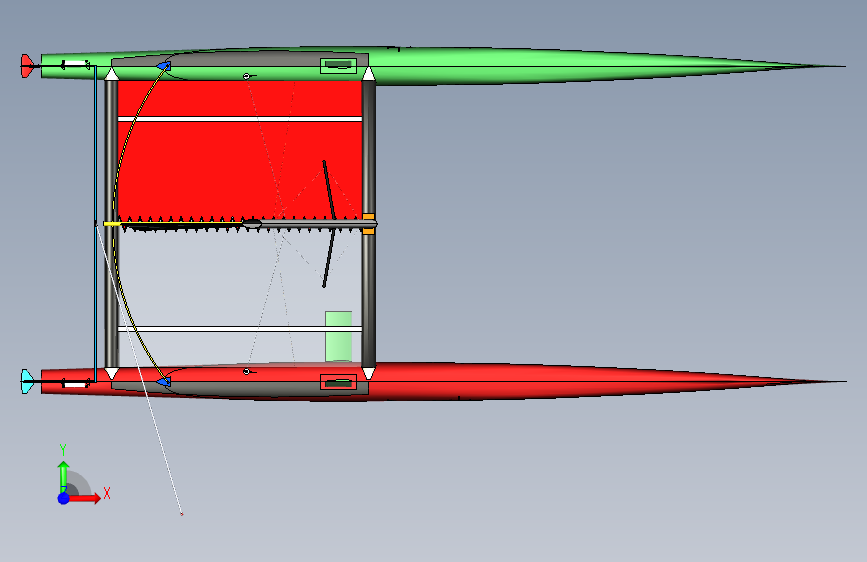The height and width of the screenshot is (562, 867).
Task: Click the green Y axis arrow
Action: point(64,477)
